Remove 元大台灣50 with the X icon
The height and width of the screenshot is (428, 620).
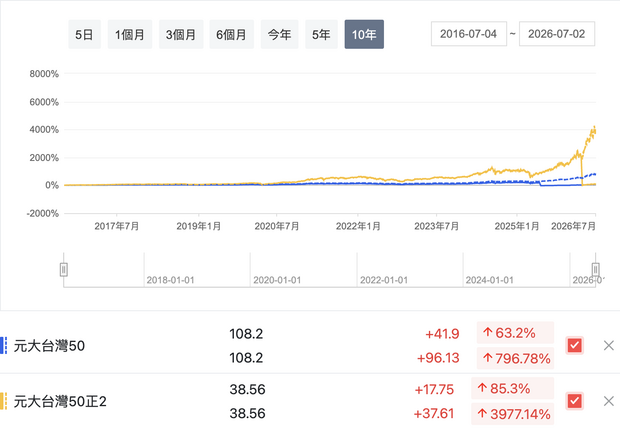609,345
